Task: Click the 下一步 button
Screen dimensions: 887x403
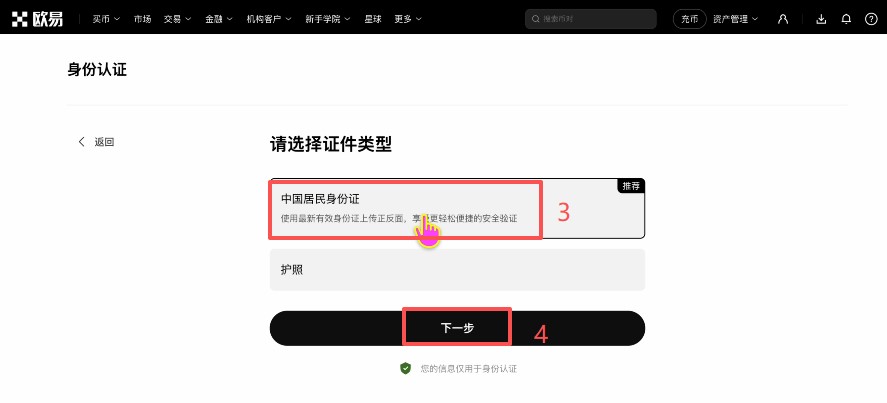Action: click(x=457, y=328)
